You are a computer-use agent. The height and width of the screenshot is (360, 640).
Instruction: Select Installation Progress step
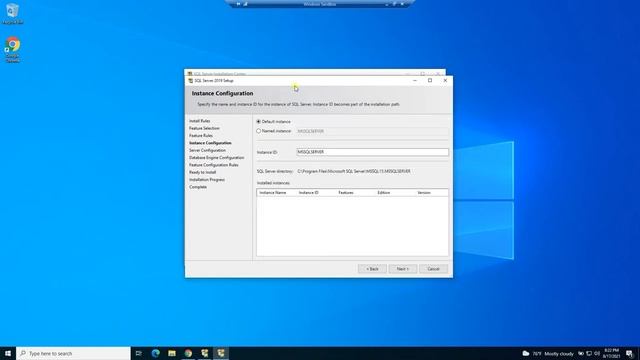point(207,180)
